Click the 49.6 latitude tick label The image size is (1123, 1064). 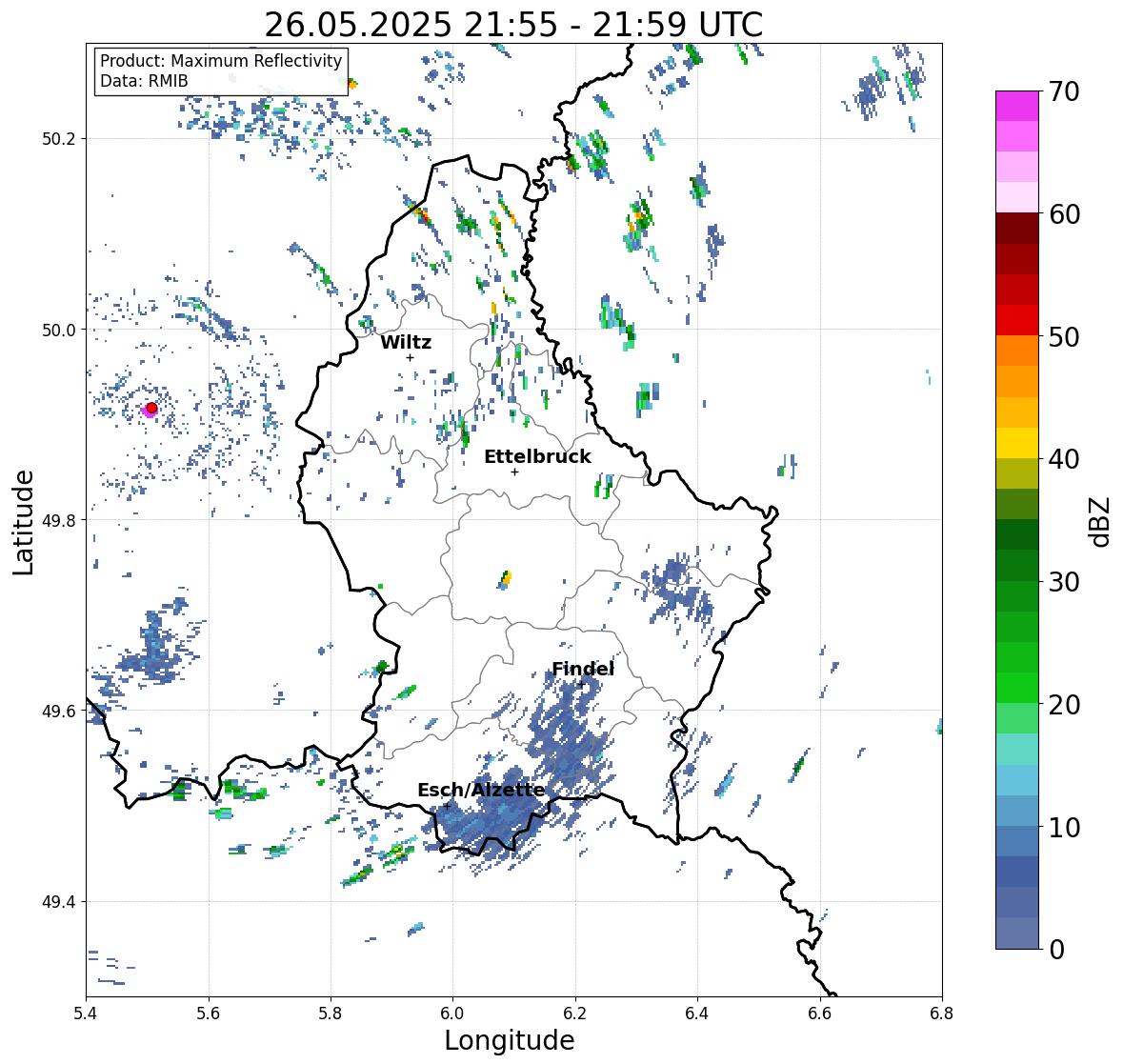tap(59, 711)
